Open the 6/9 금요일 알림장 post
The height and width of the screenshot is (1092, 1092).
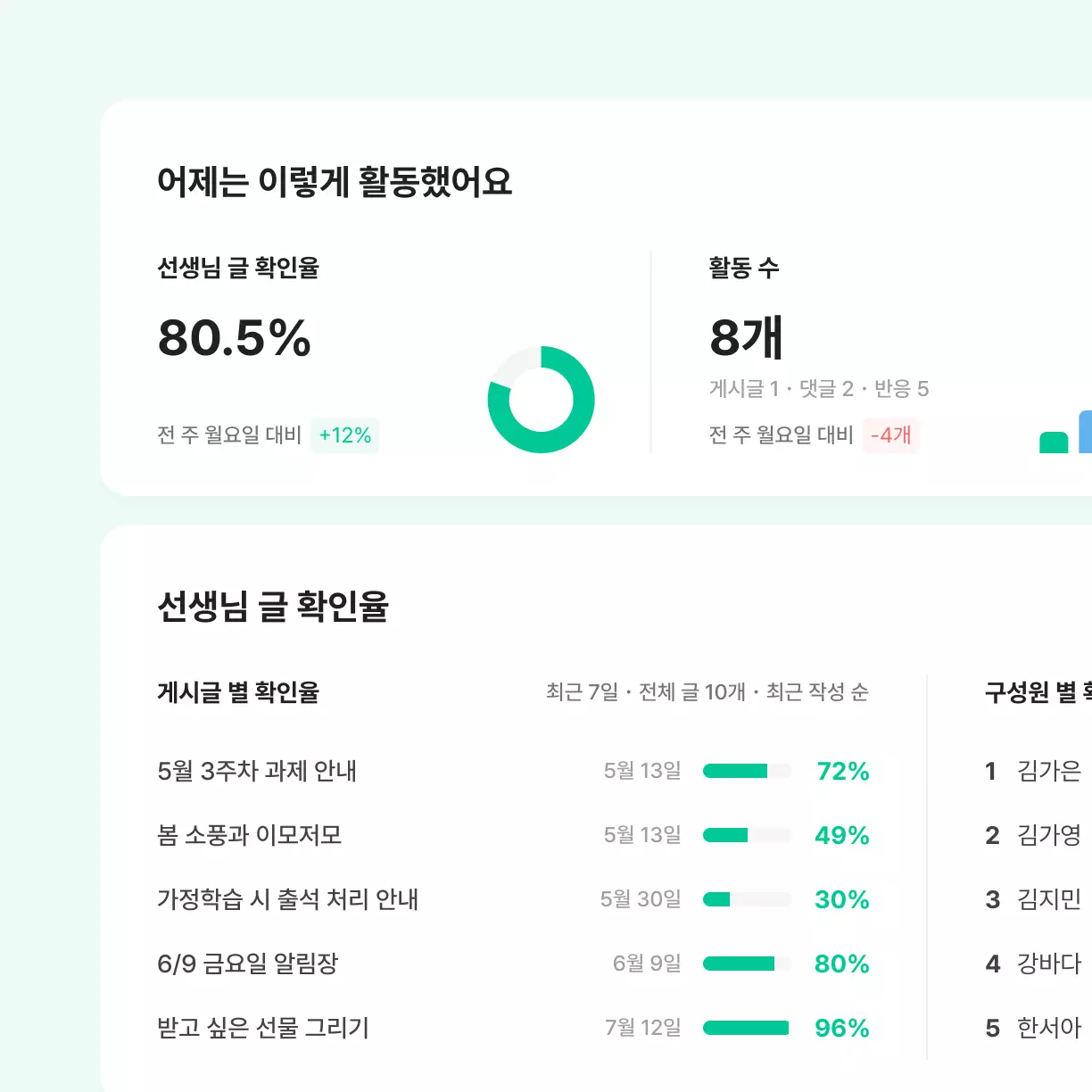pyautogui.click(x=248, y=964)
